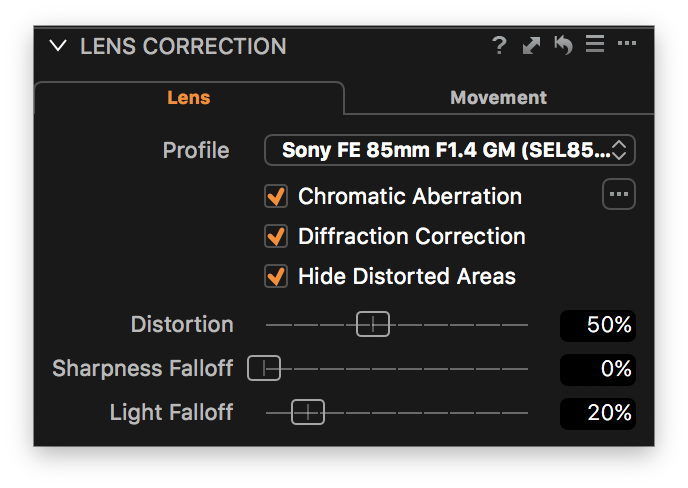Open the panel's three-dot action menu
Viewport: 688px width, 488px height.
click(x=627, y=43)
